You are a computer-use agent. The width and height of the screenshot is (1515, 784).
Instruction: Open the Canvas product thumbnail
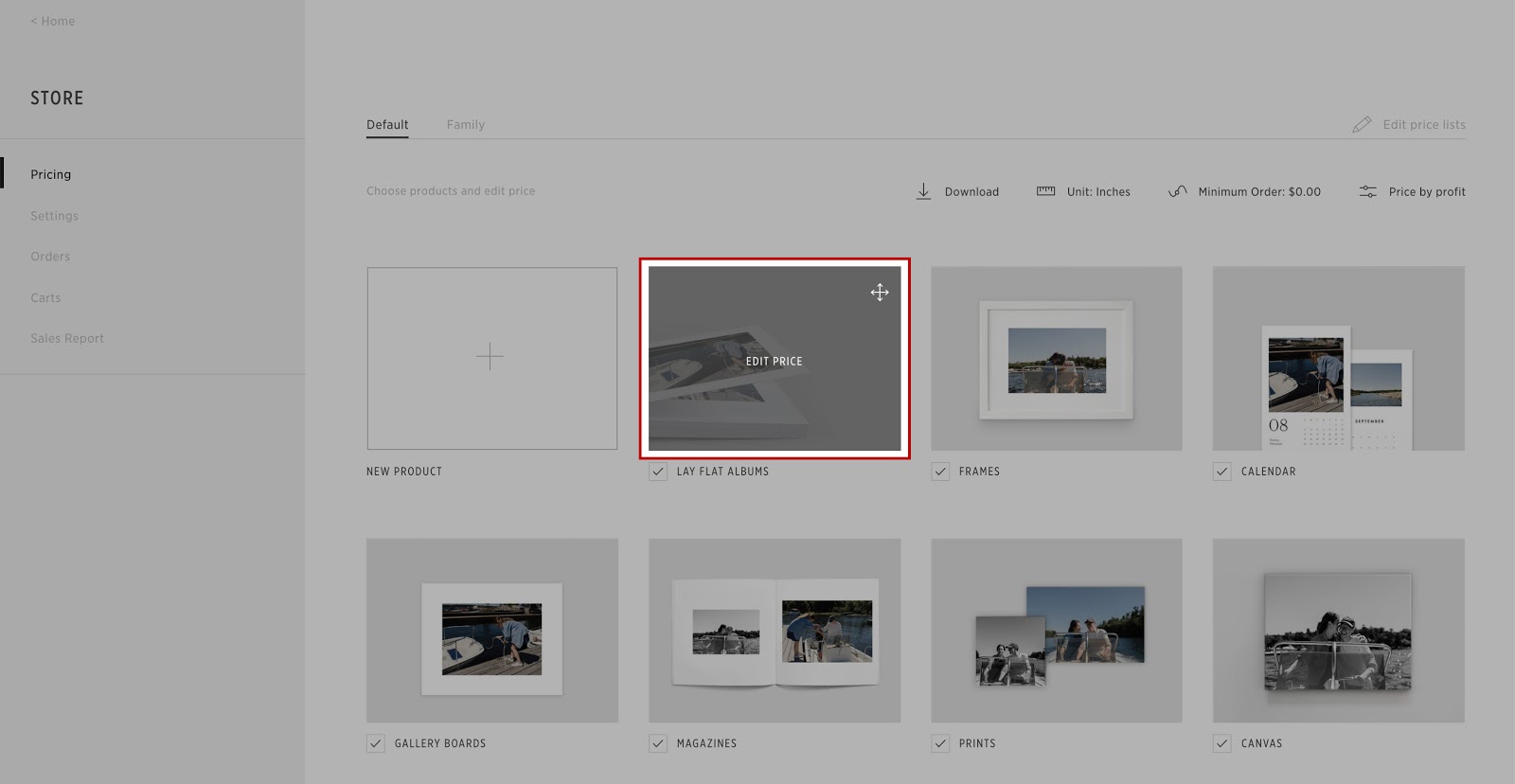tap(1339, 631)
